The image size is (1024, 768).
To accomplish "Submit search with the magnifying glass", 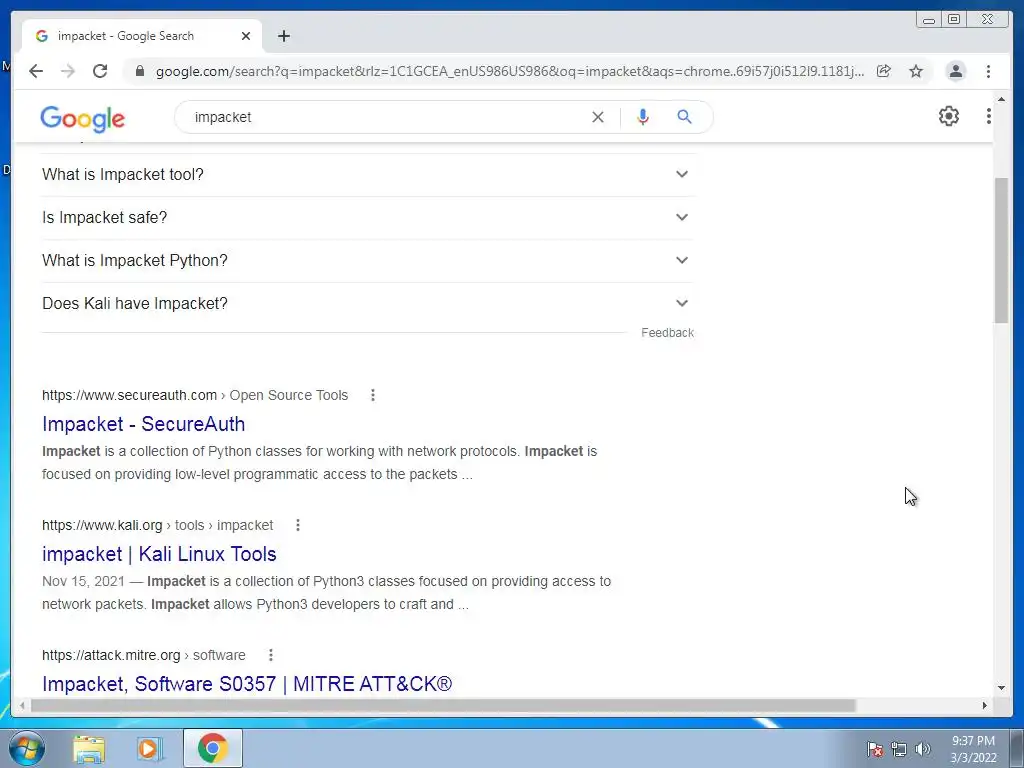I will (684, 117).
